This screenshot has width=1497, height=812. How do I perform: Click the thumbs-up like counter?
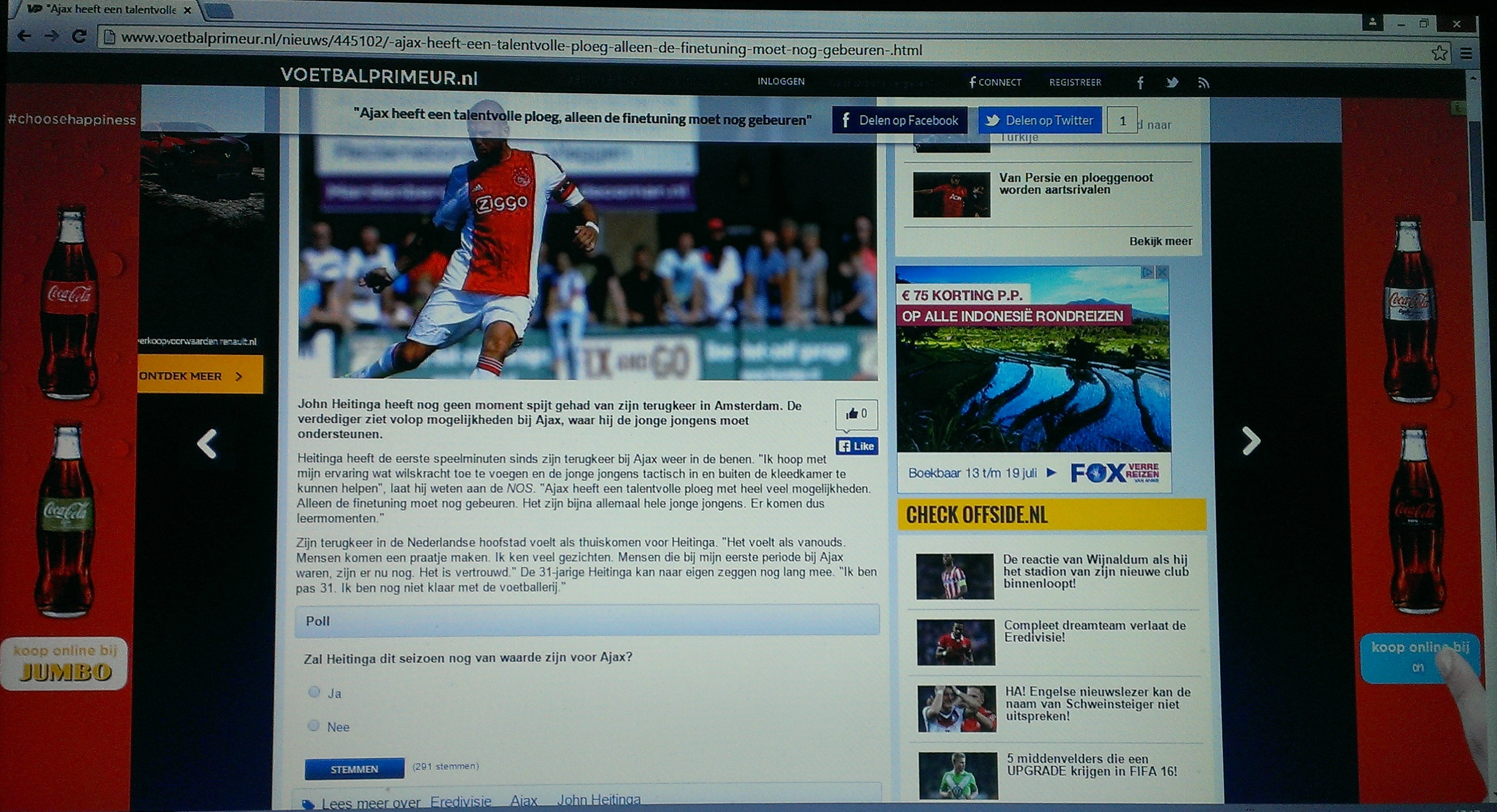[x=856, y=414]
